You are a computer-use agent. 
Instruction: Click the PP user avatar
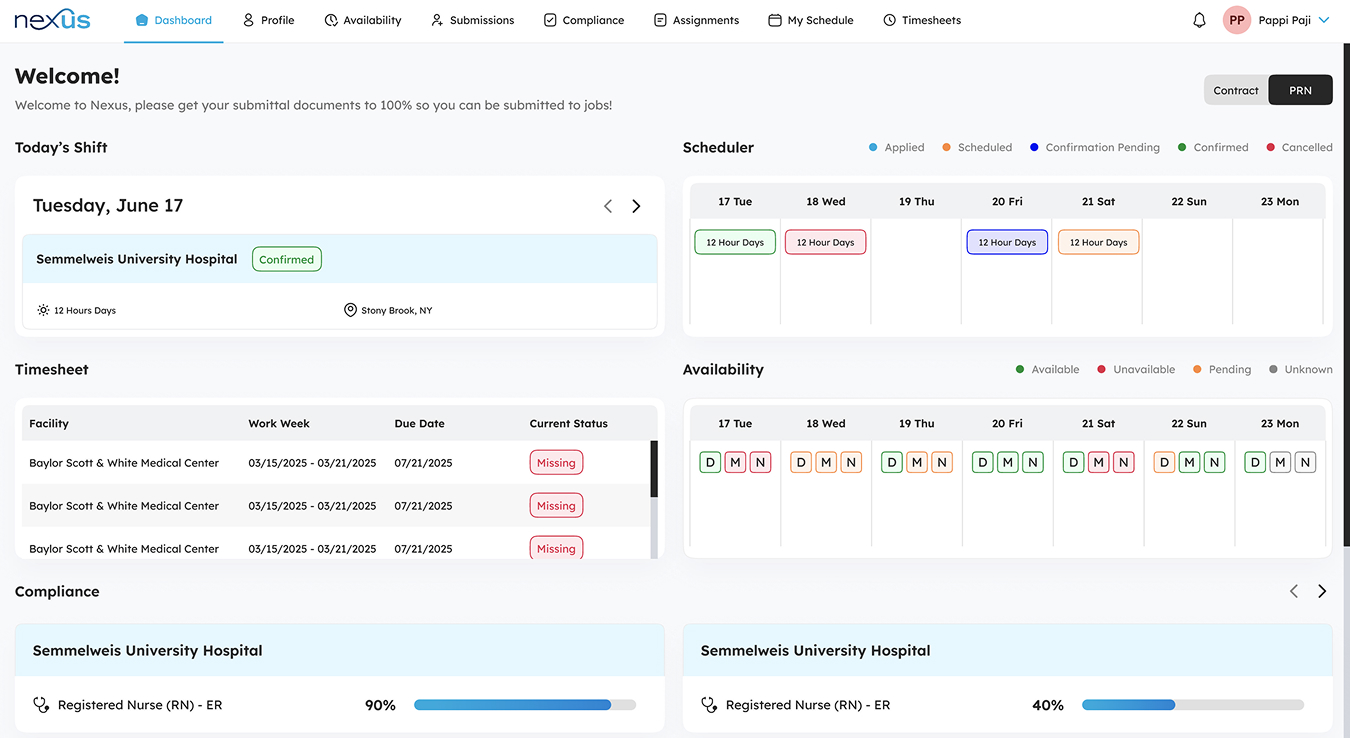coord(1237,20)
